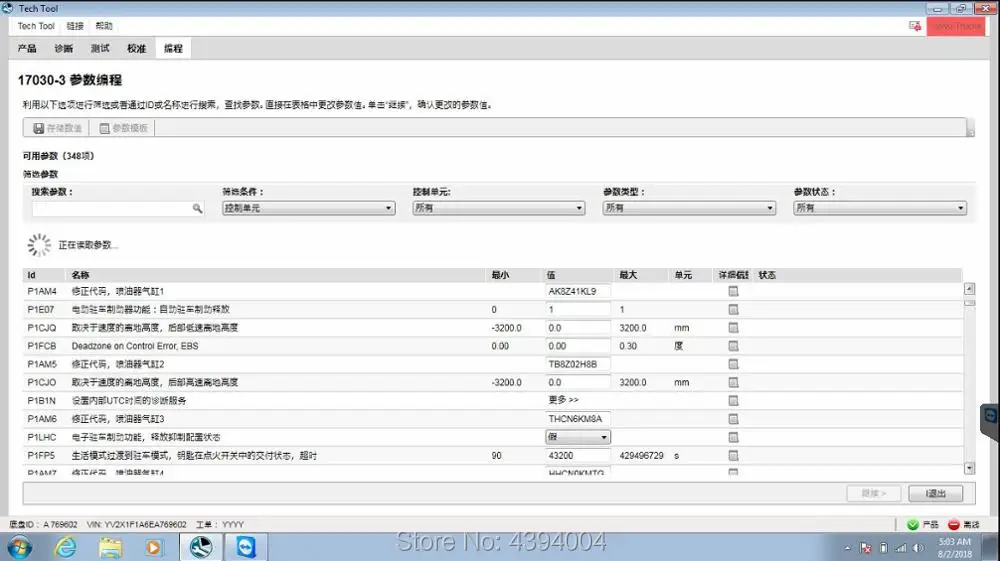Open the 帮助 menu

point(104,26)
